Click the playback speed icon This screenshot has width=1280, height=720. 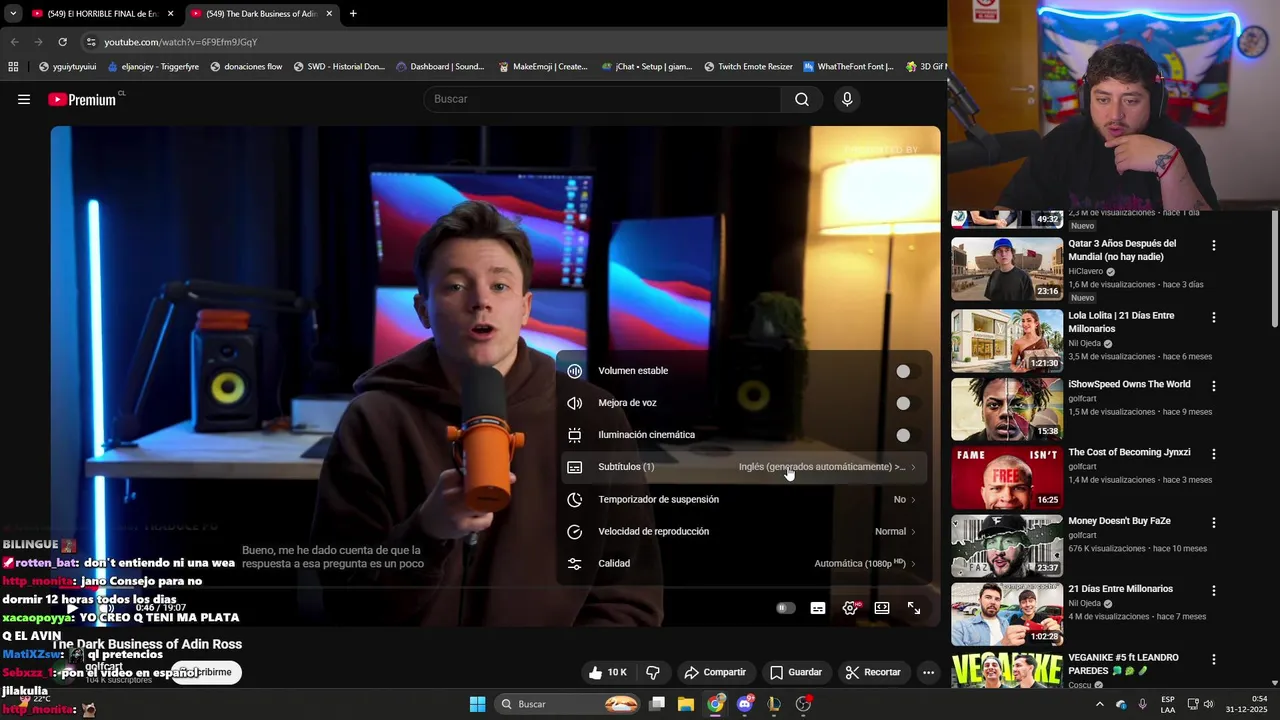click(x=574, y=531)
